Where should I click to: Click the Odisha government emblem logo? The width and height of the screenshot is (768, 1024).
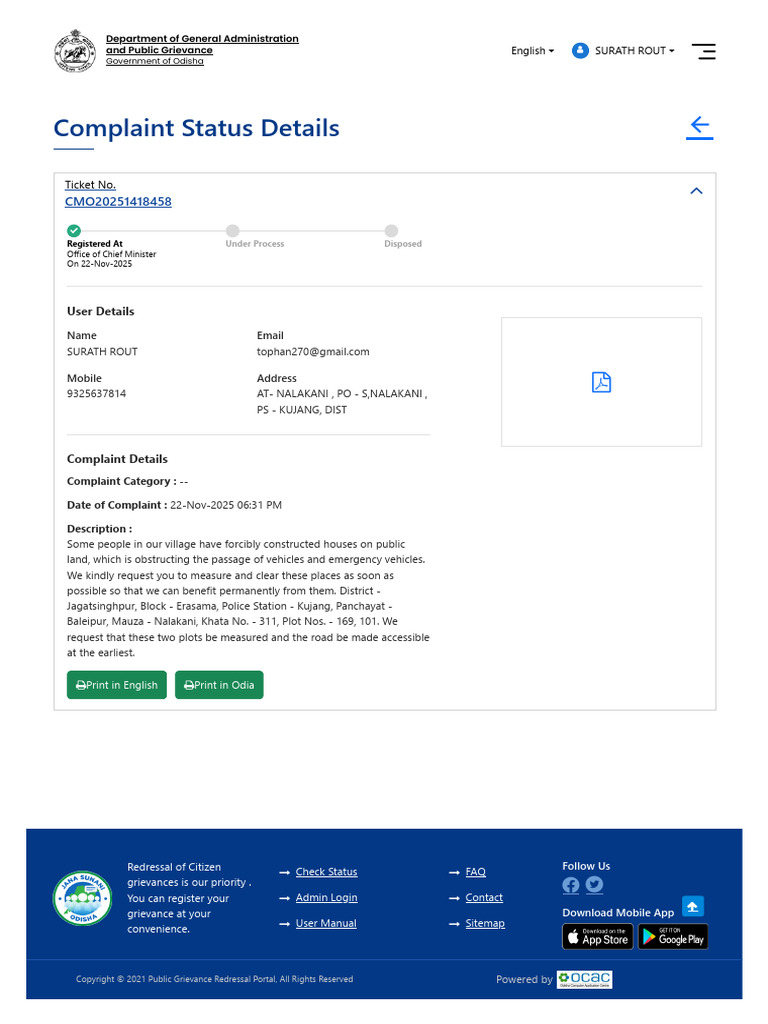[75, 50]
